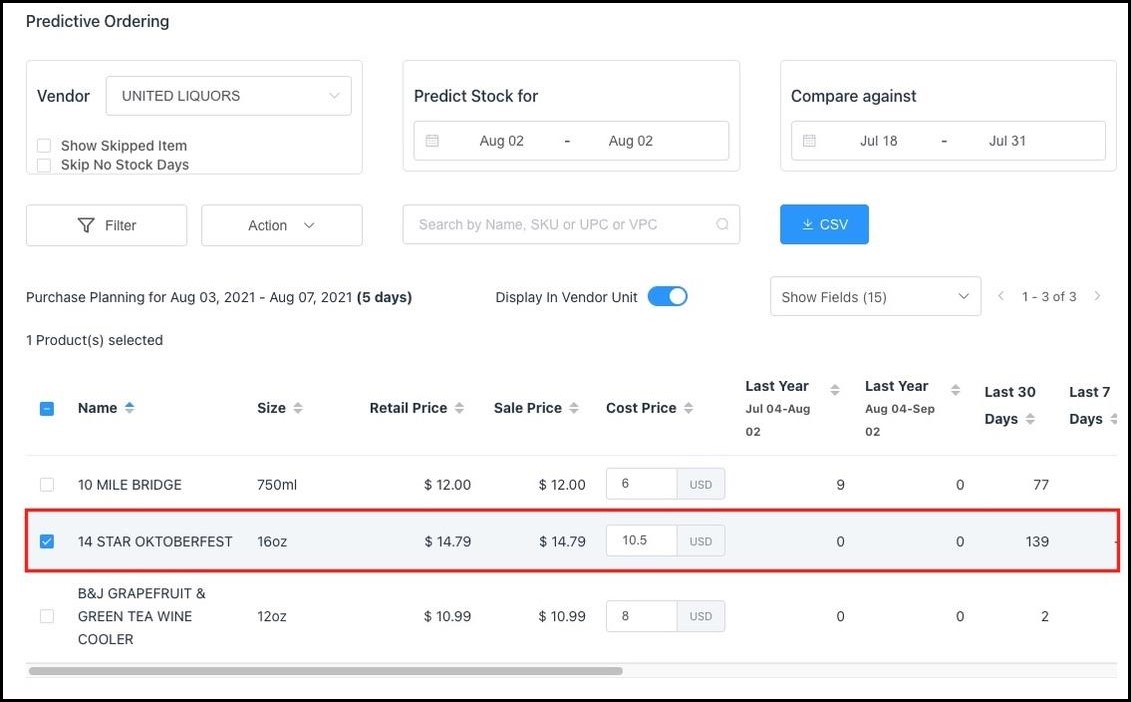Toggle Display In Vendor Unit off
Viewport: 1131px width, 702px height.
[668, 296]
